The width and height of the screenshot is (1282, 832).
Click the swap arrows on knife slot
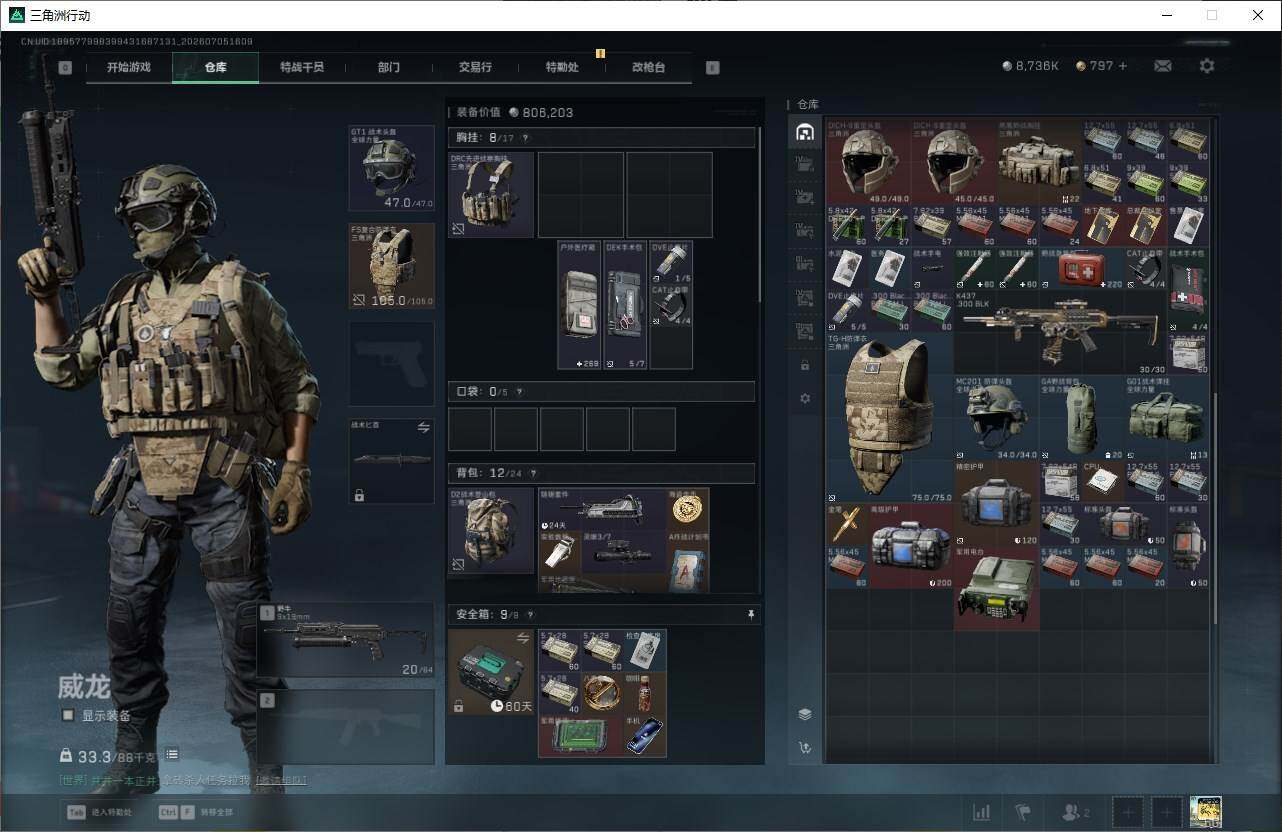423,427
